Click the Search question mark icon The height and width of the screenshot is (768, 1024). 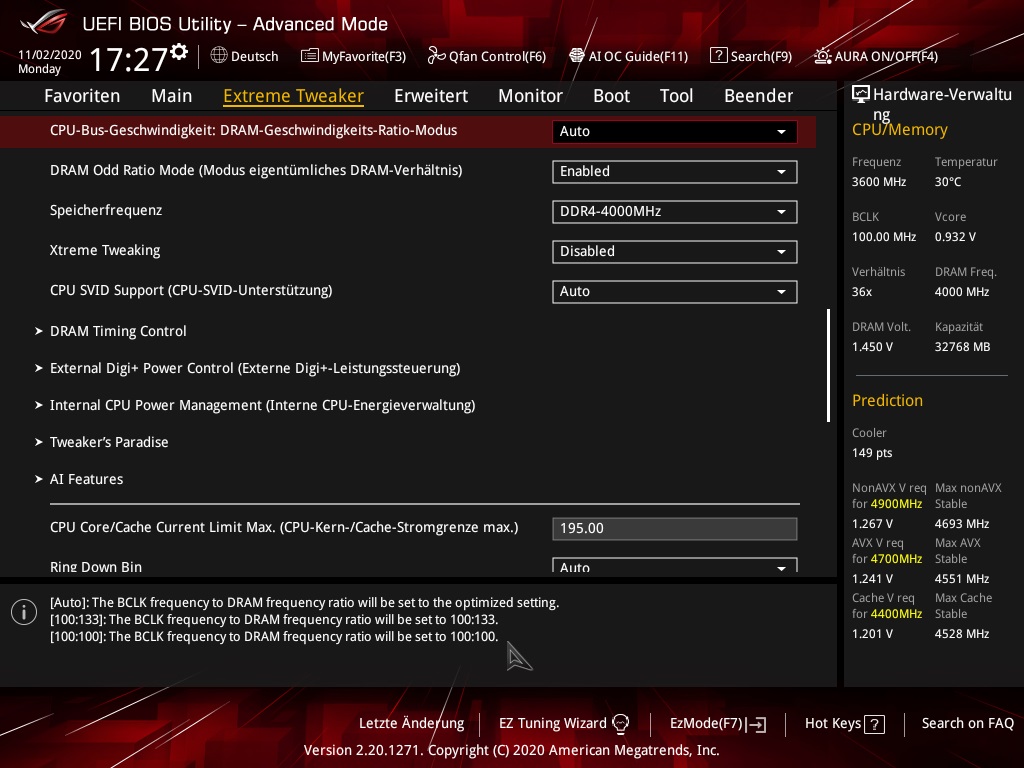click(x=718, y=56)
